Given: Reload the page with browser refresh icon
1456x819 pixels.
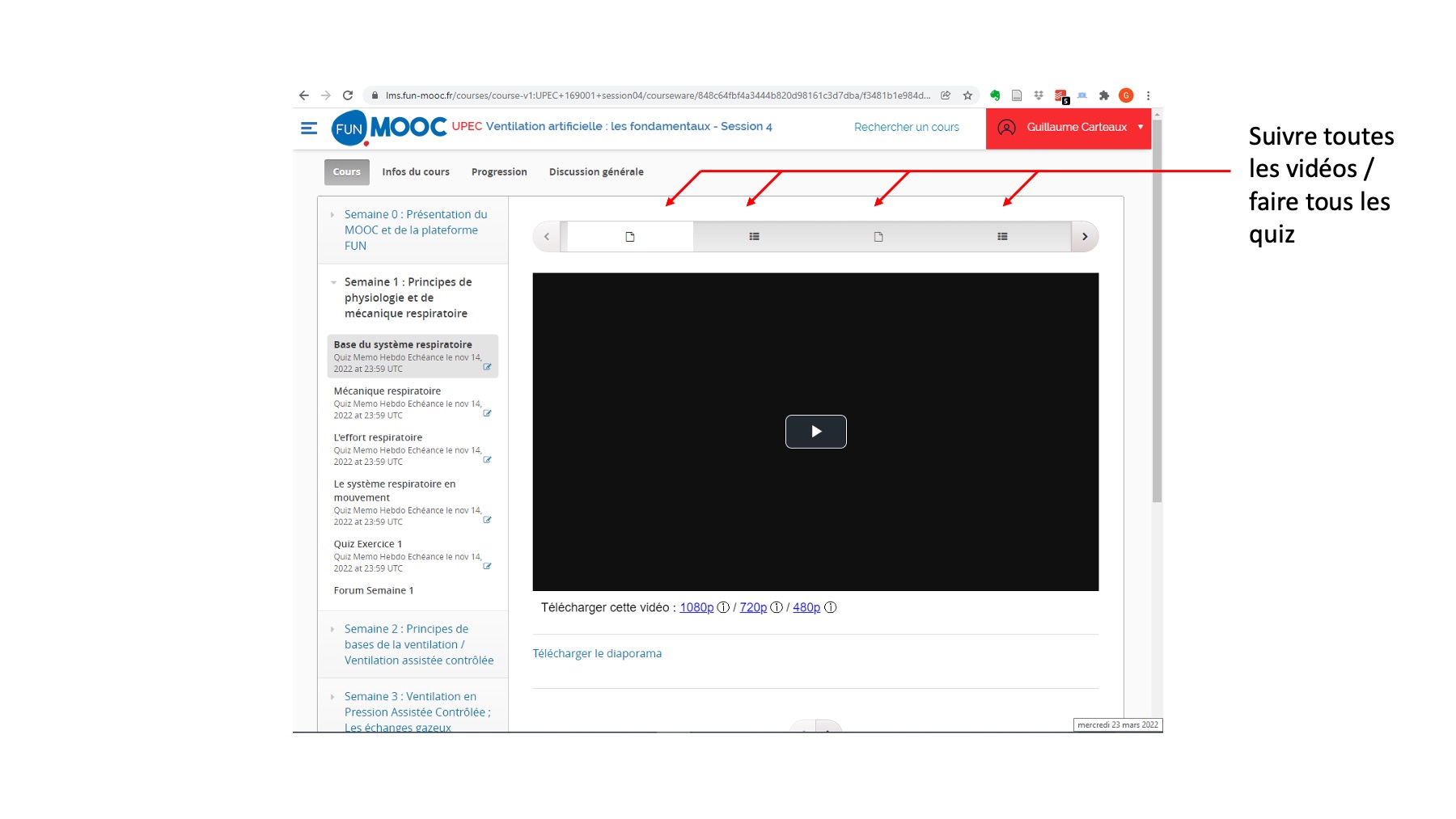Looking at the screenshot, I should coord(348,95).
